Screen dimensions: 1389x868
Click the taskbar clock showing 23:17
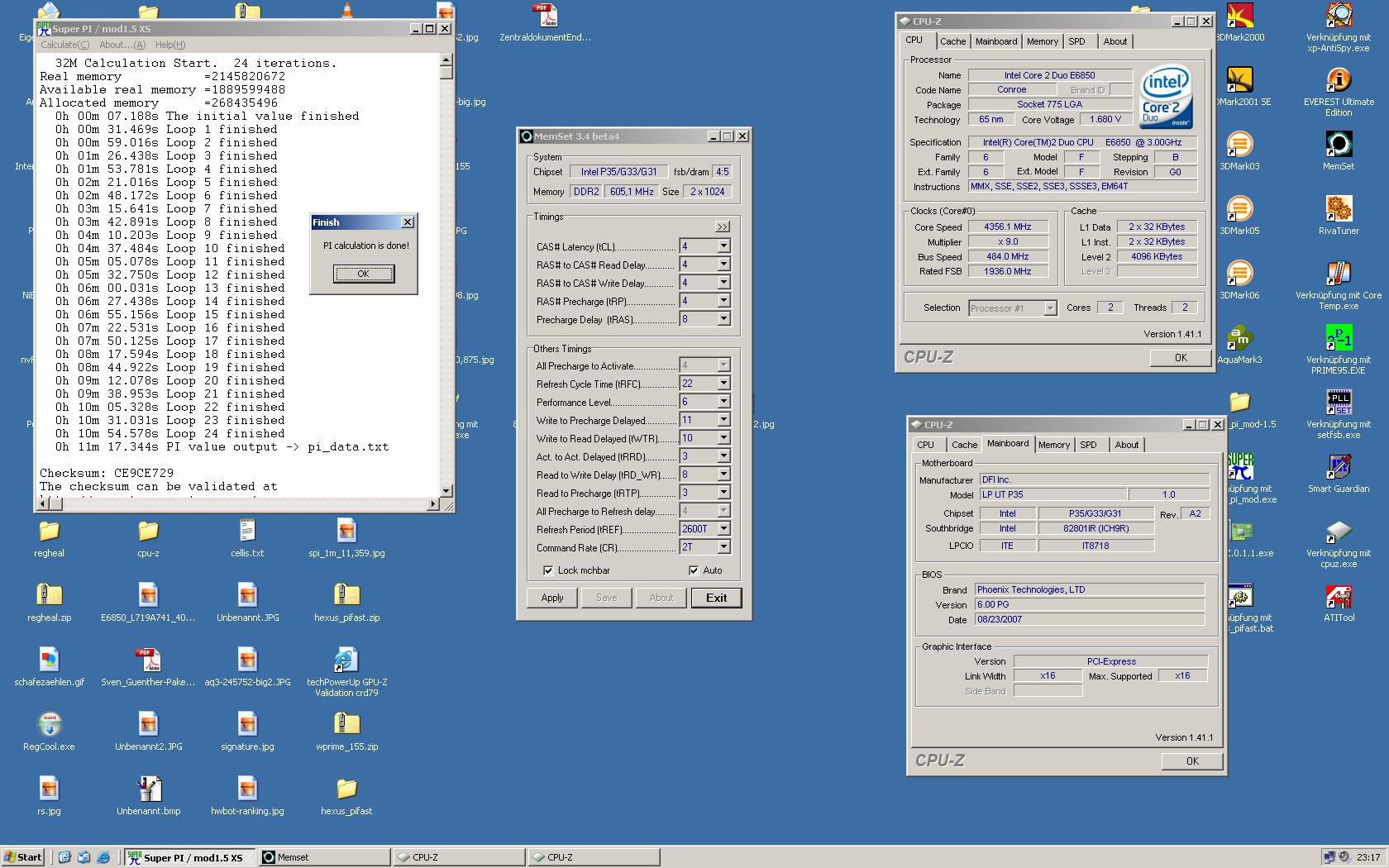coord(1368,857)
